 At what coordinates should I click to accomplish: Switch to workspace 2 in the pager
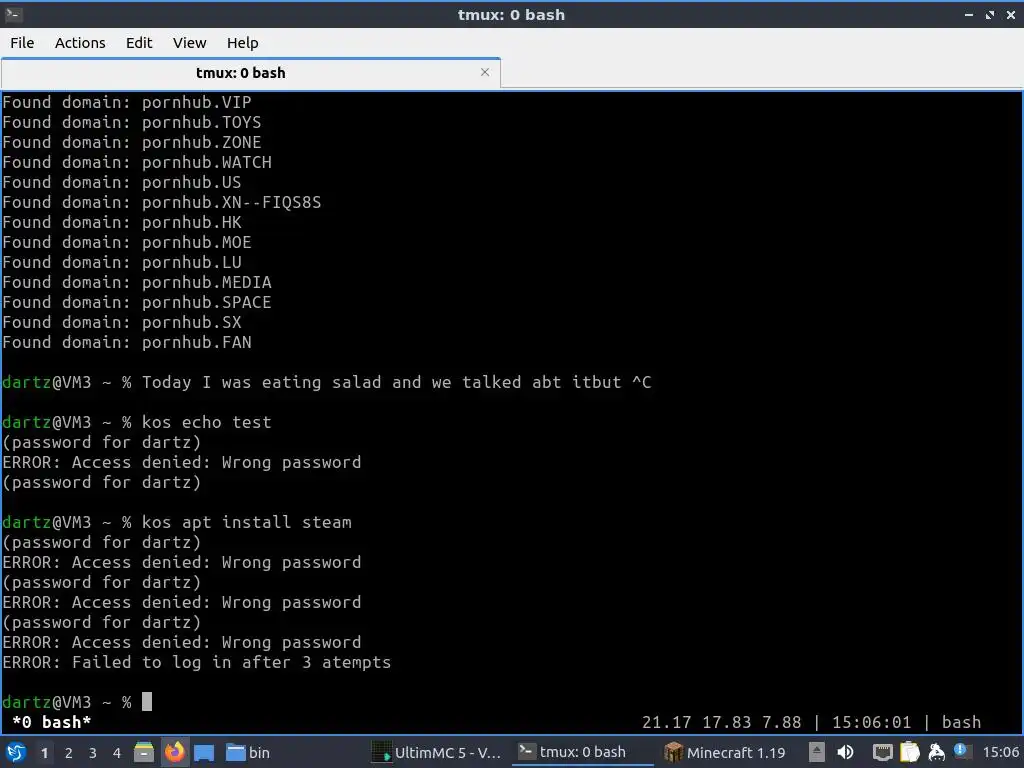tap(69, 753)
